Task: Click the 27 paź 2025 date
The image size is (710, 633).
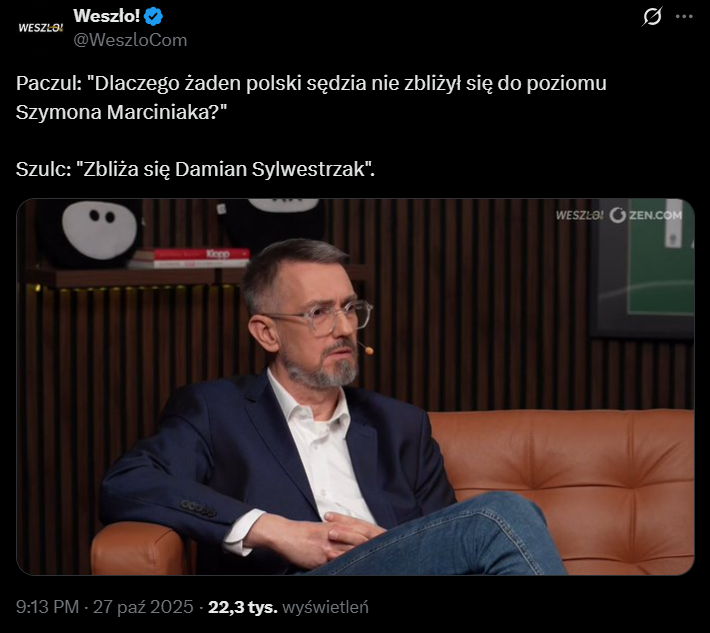Action: click(x=143, y=607)
